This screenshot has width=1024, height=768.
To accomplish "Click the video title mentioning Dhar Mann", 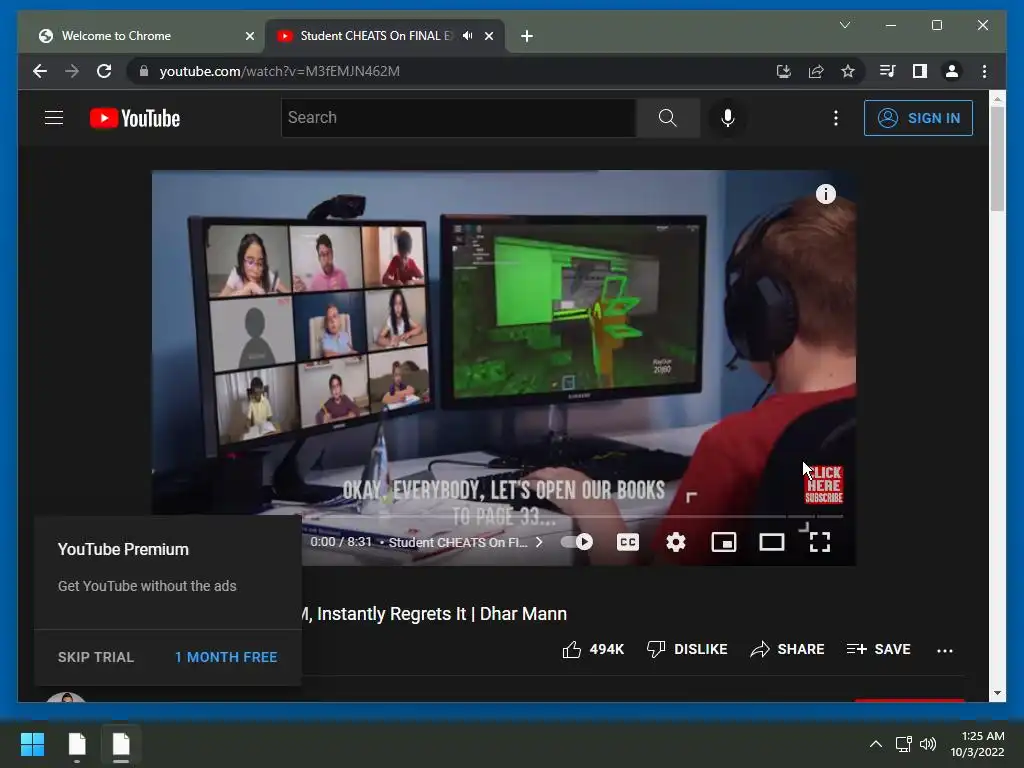I will tap(434, 614).
